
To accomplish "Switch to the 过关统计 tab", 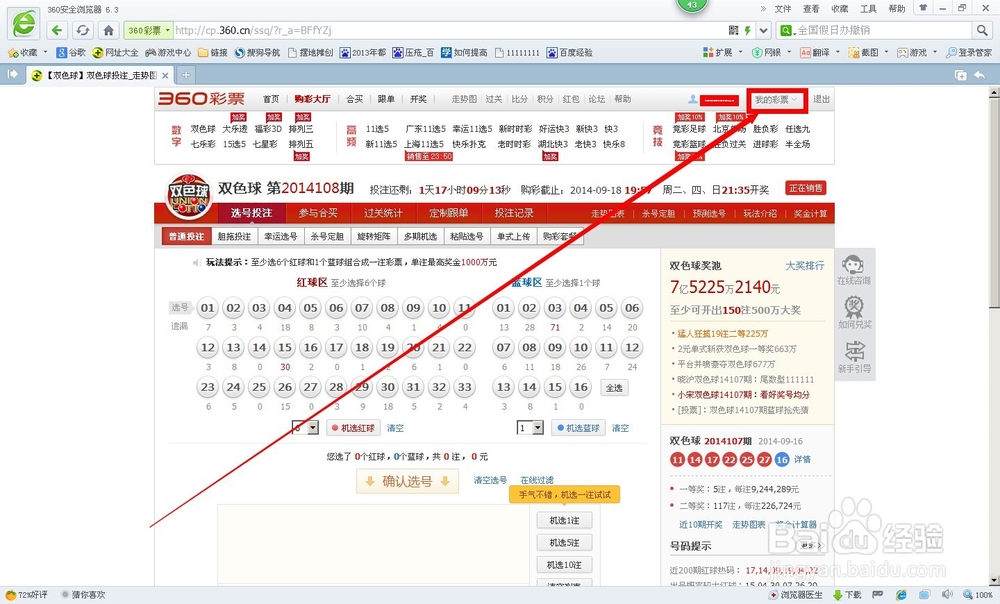I will click(383, 213).
